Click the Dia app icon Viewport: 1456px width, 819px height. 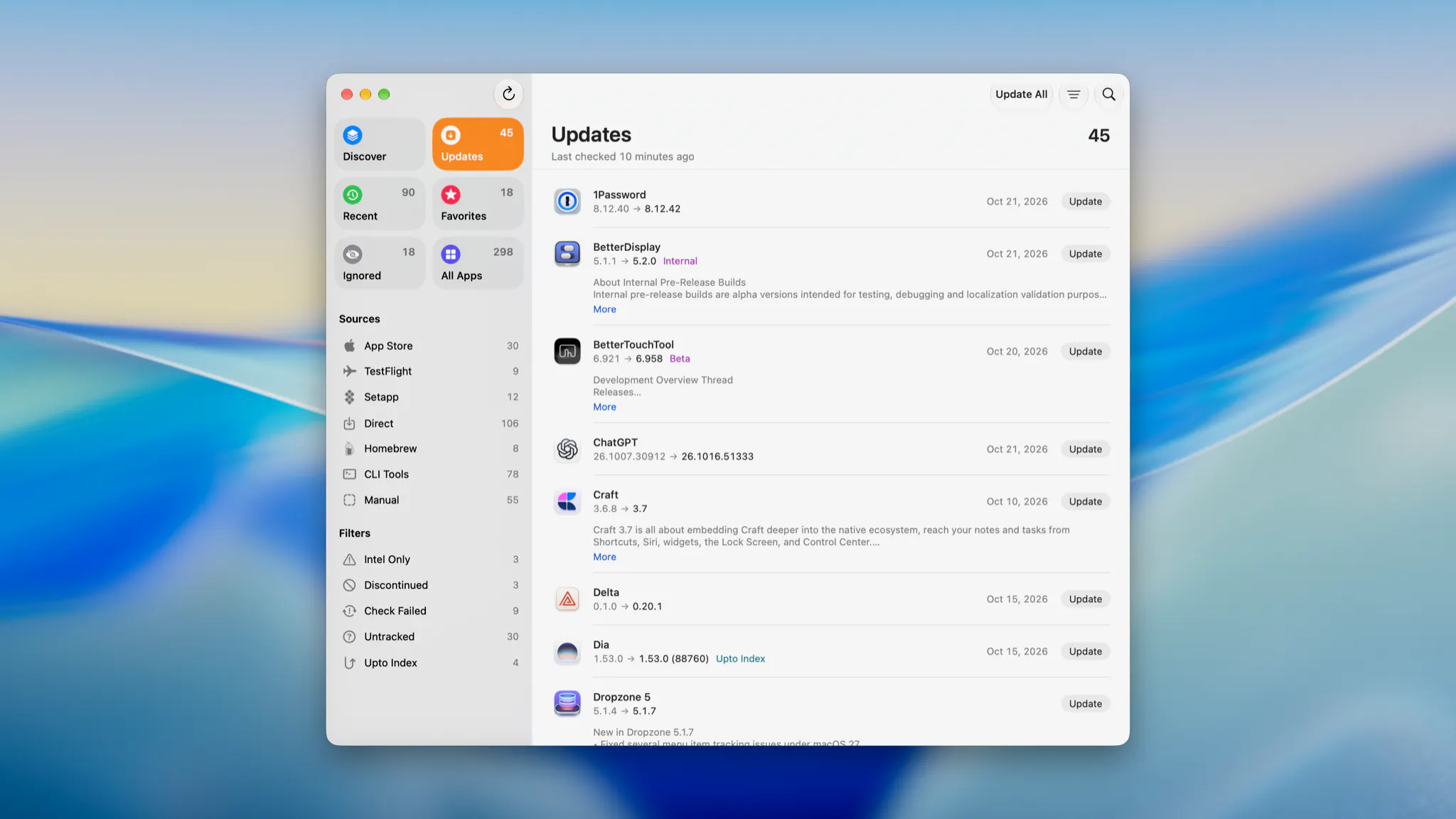(x=567, y=651)
